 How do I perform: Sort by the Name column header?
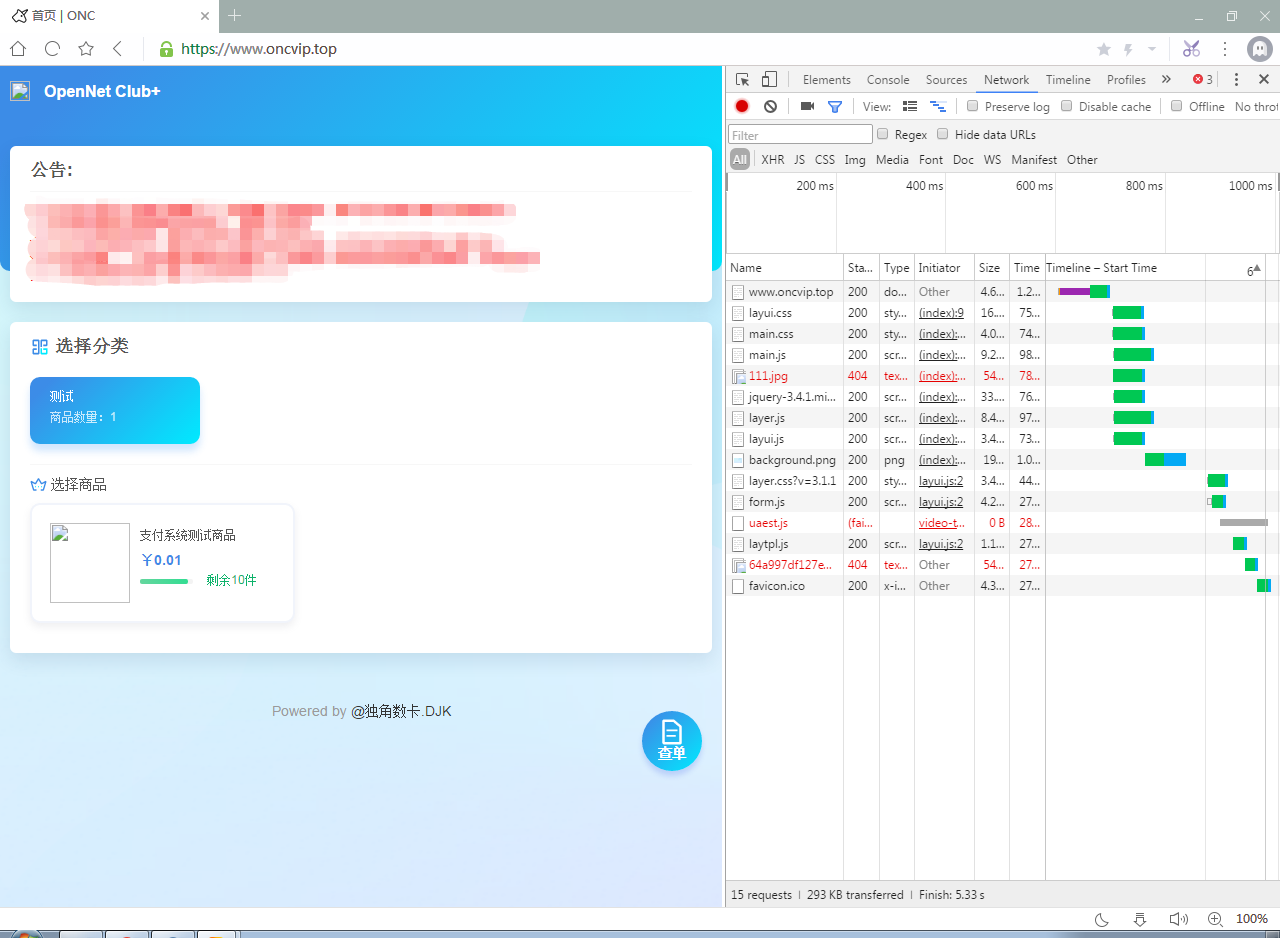click(x=785, y=268)
